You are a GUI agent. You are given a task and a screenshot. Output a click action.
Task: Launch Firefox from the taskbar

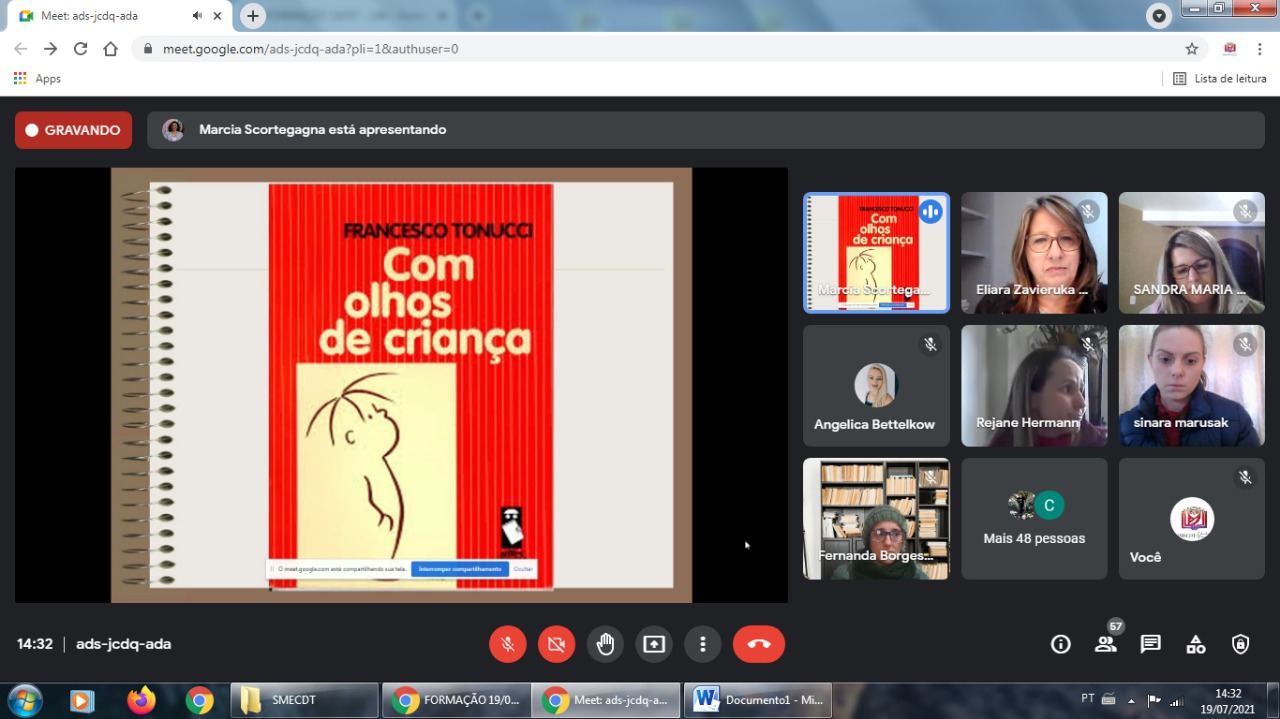(x=142, y=701)
